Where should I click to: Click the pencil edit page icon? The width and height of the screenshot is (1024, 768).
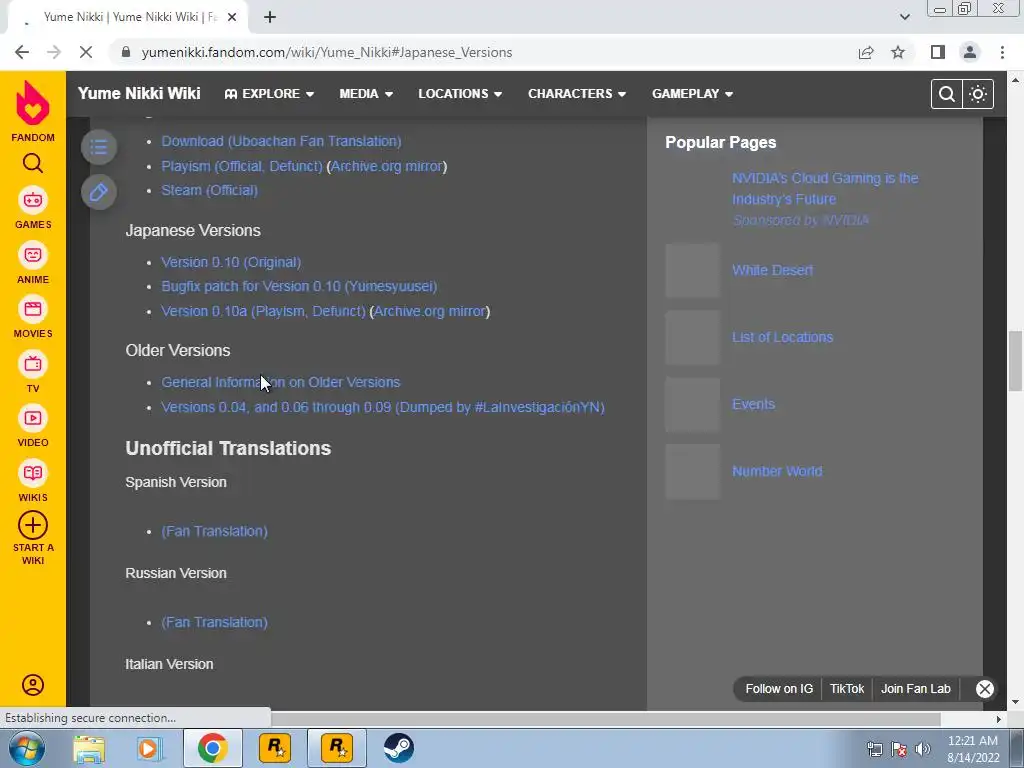pyautogui.click(x=99, y=192)
